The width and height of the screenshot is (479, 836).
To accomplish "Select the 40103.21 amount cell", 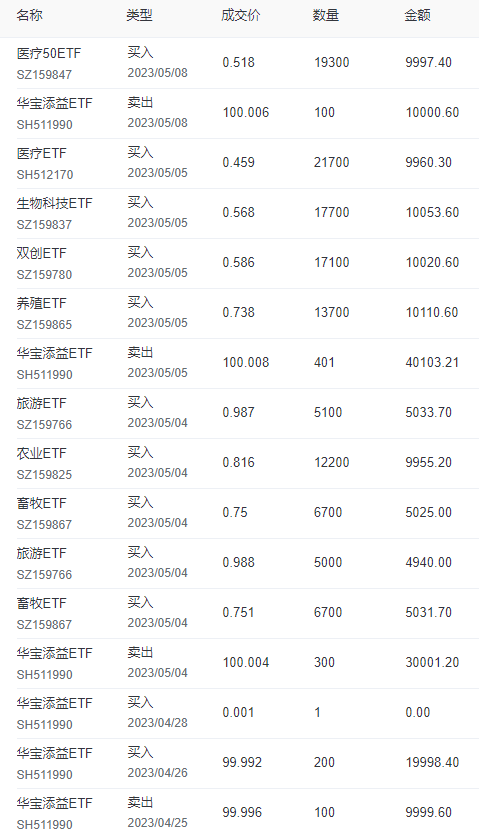I will (x=432, y=363).
